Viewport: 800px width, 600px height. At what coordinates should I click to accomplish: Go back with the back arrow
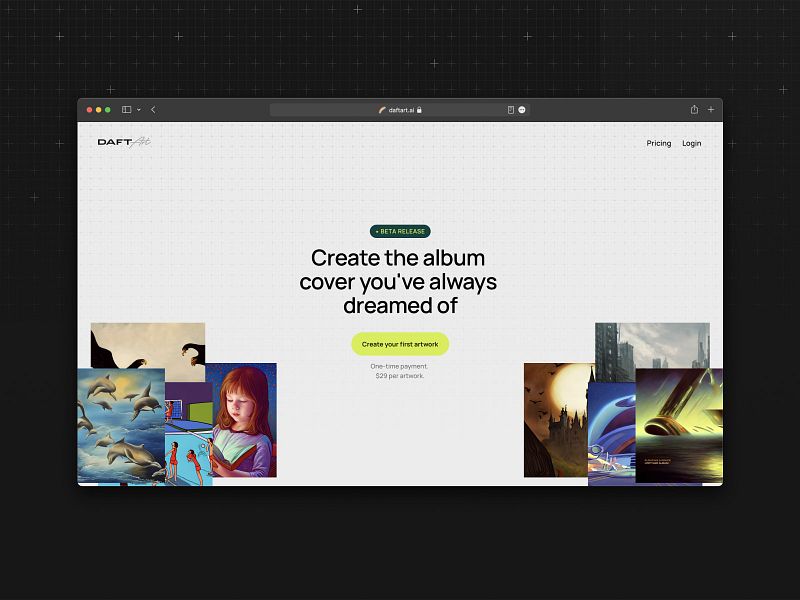pyautogui.click(x=153, y=110)
